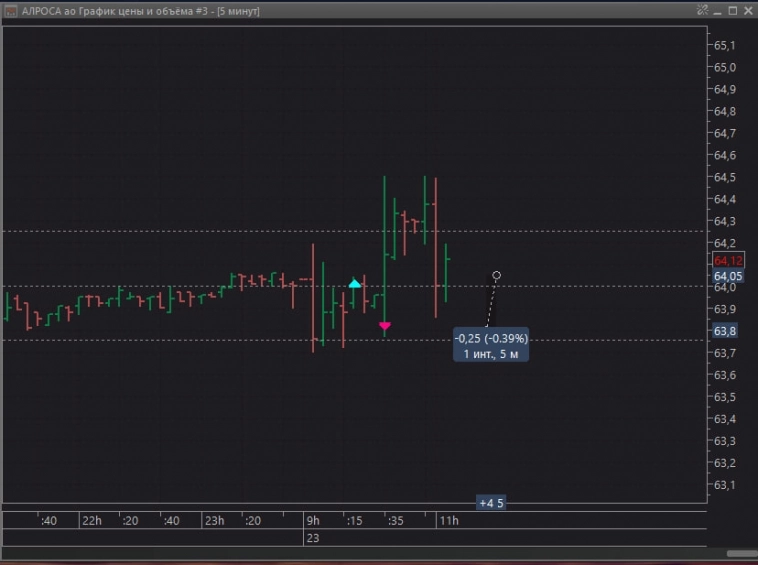Click the magenta sell arrow marker
Viewport: 758px width, 565px height.
(x=385, y=326)
